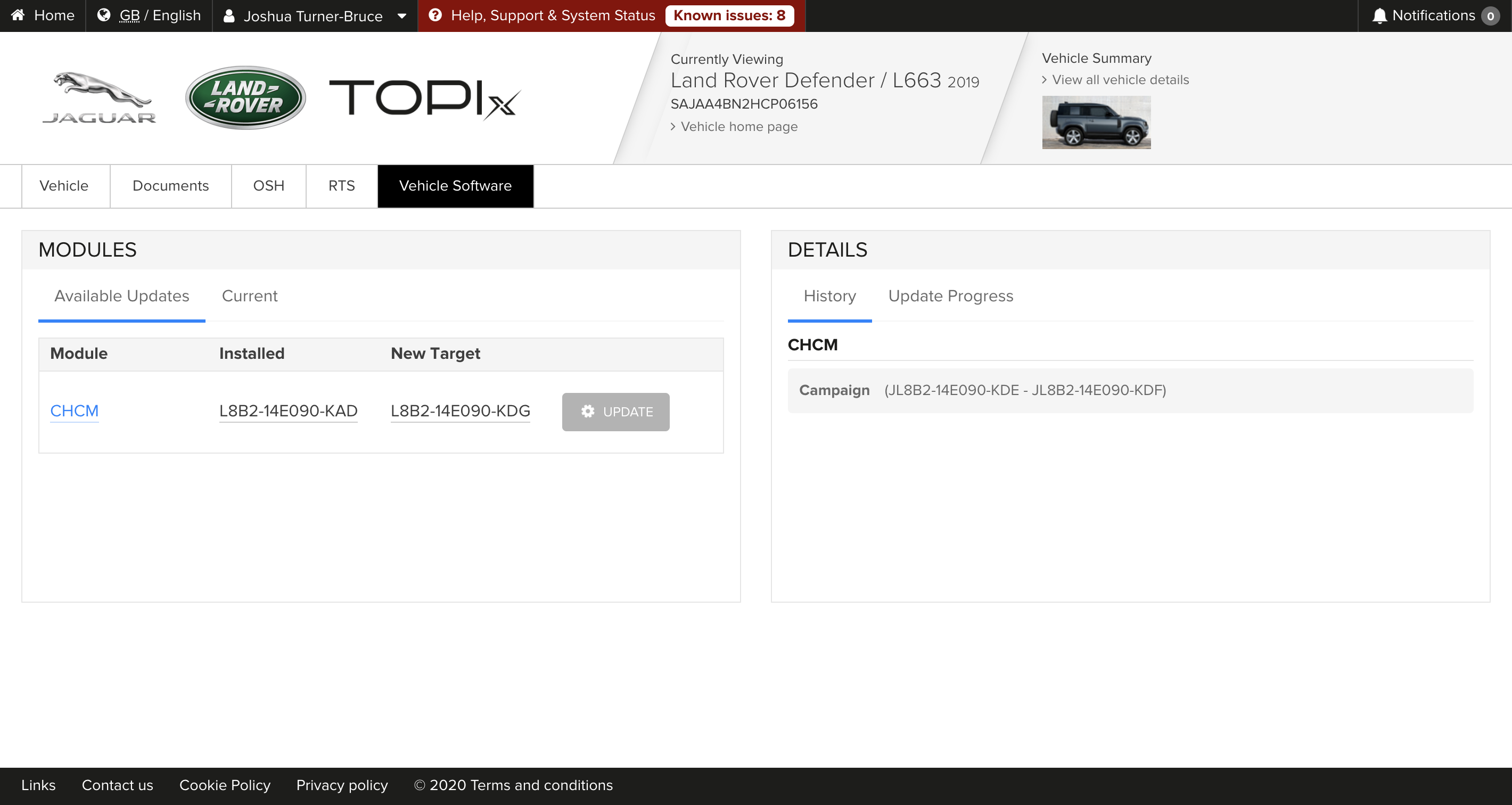Viewport: 1512px width, 805px height.
Task: Open View all vehicle details link
Action: [1121, 80]
